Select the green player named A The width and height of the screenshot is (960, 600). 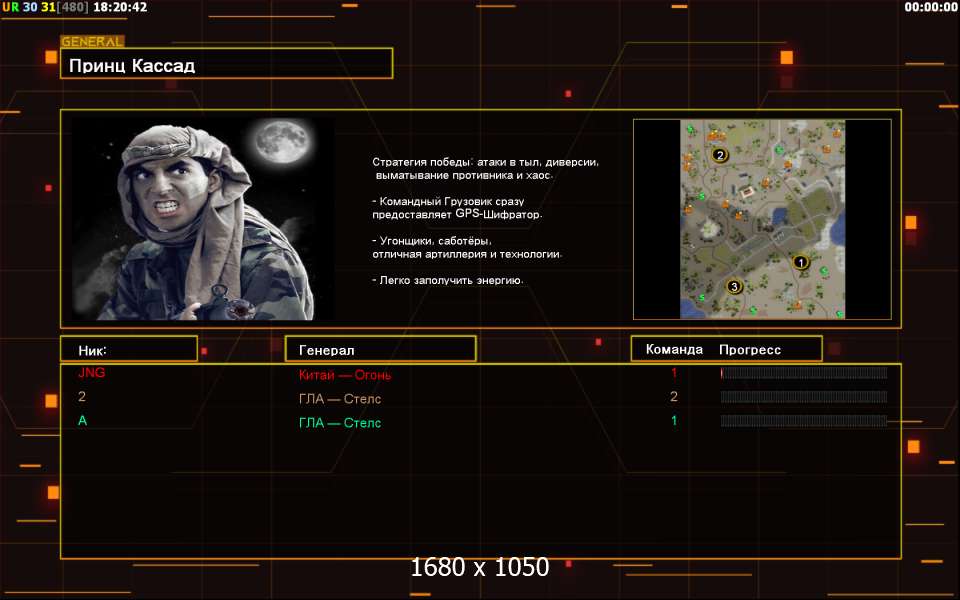click(83, 421)
